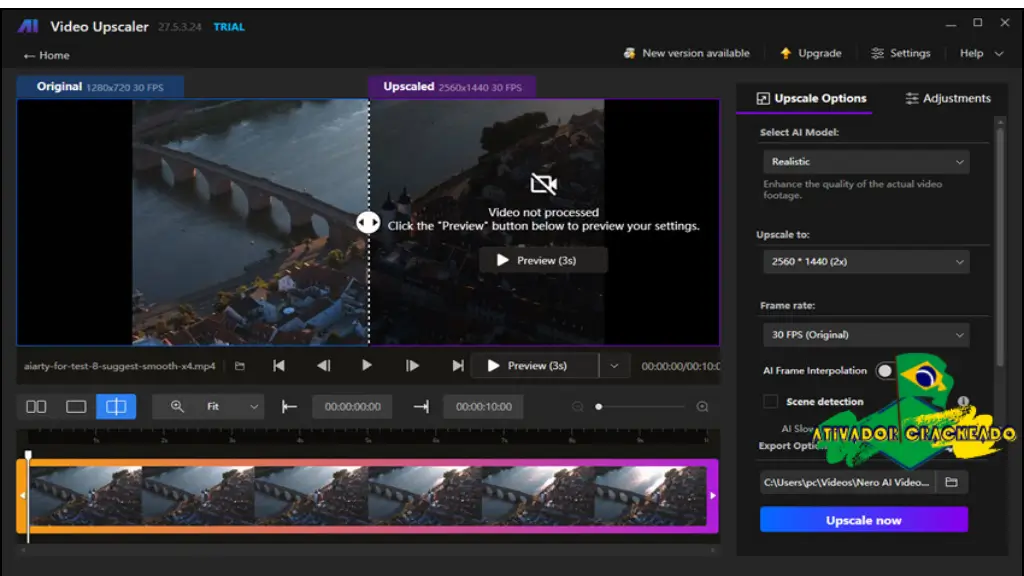Screen dimensions: 1024x576
Task: Click the right trim handle of clip
Action: [712, 496]
